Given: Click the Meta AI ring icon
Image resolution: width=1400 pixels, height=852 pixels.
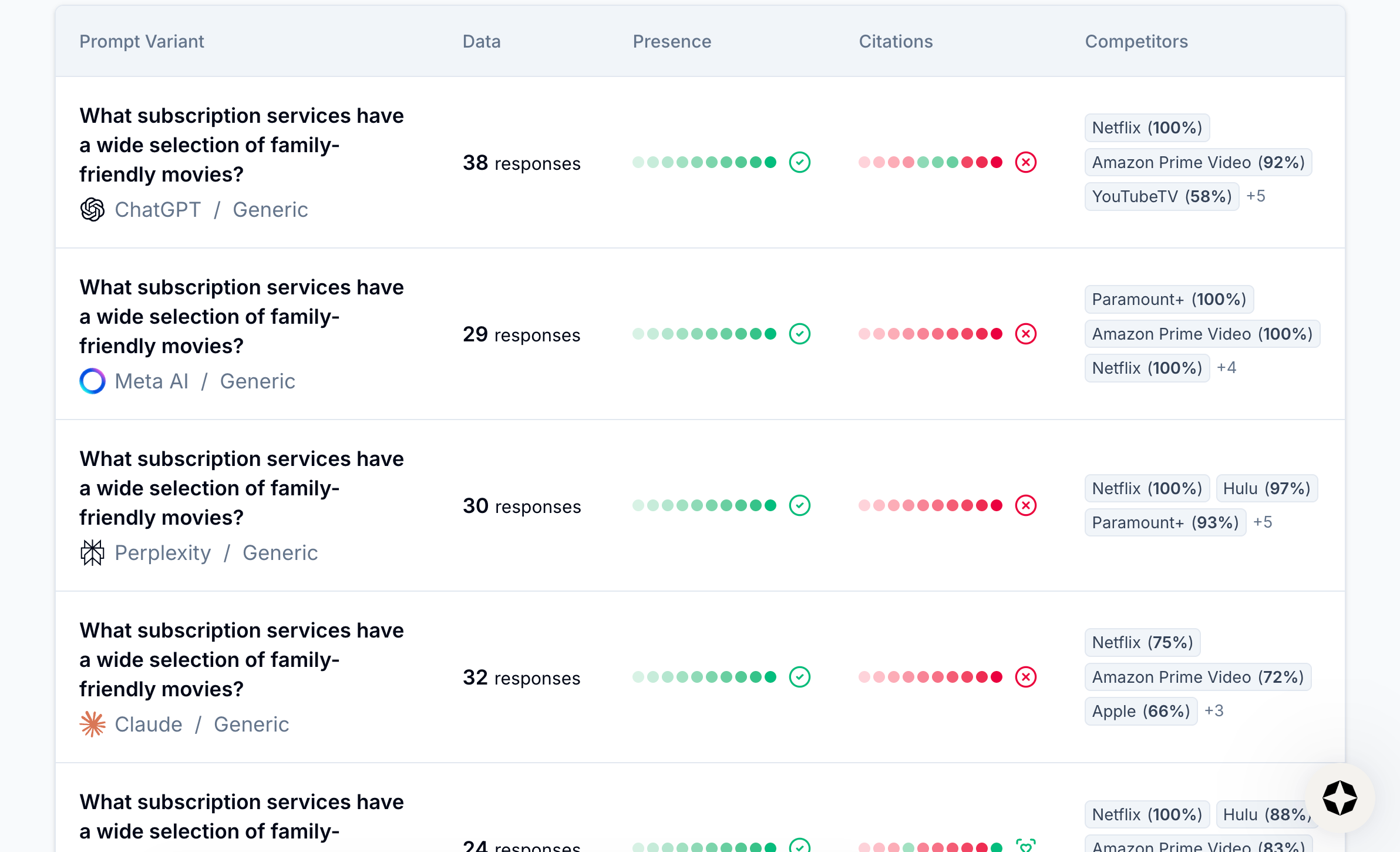Looking at the screenshot, I should (x=92, y=381).
